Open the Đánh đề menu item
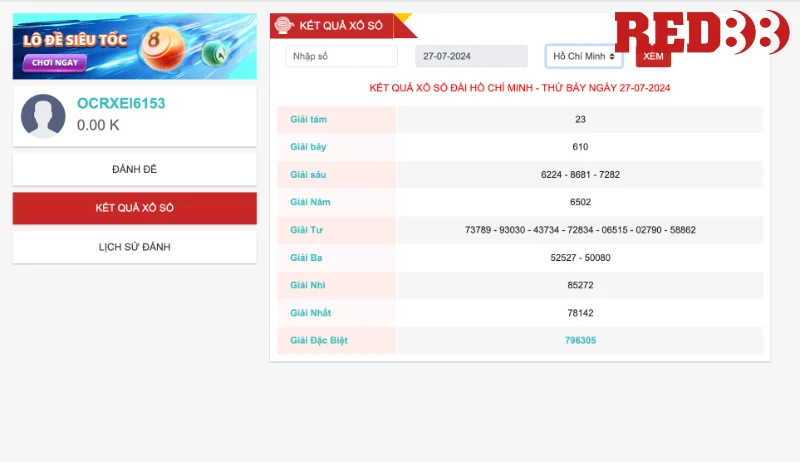The width and height of the screenshot is (800, 462). tap(134, 169)
